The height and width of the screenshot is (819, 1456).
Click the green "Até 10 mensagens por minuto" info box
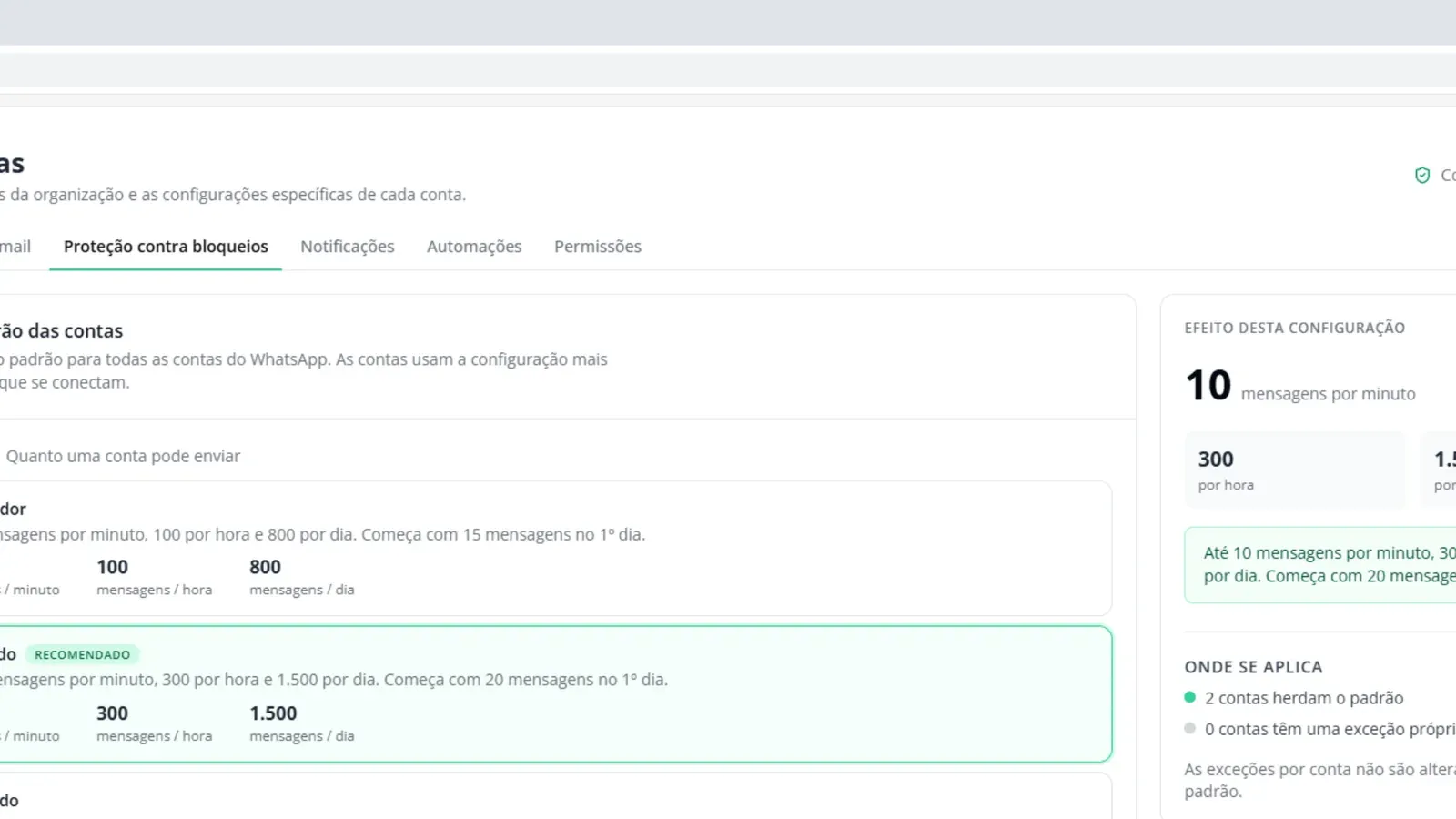pyautogui.click(x=1320, y=565)
